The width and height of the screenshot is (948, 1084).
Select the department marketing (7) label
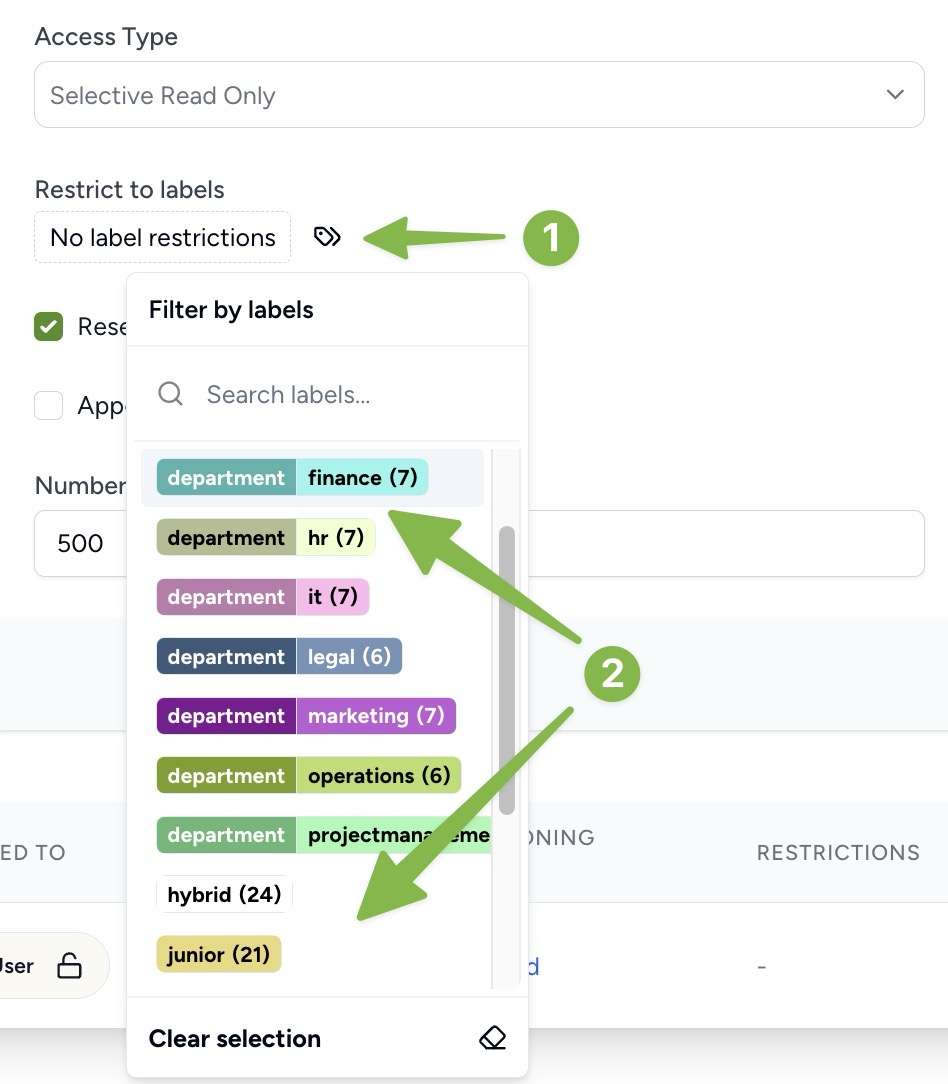[x=306, y=716]
